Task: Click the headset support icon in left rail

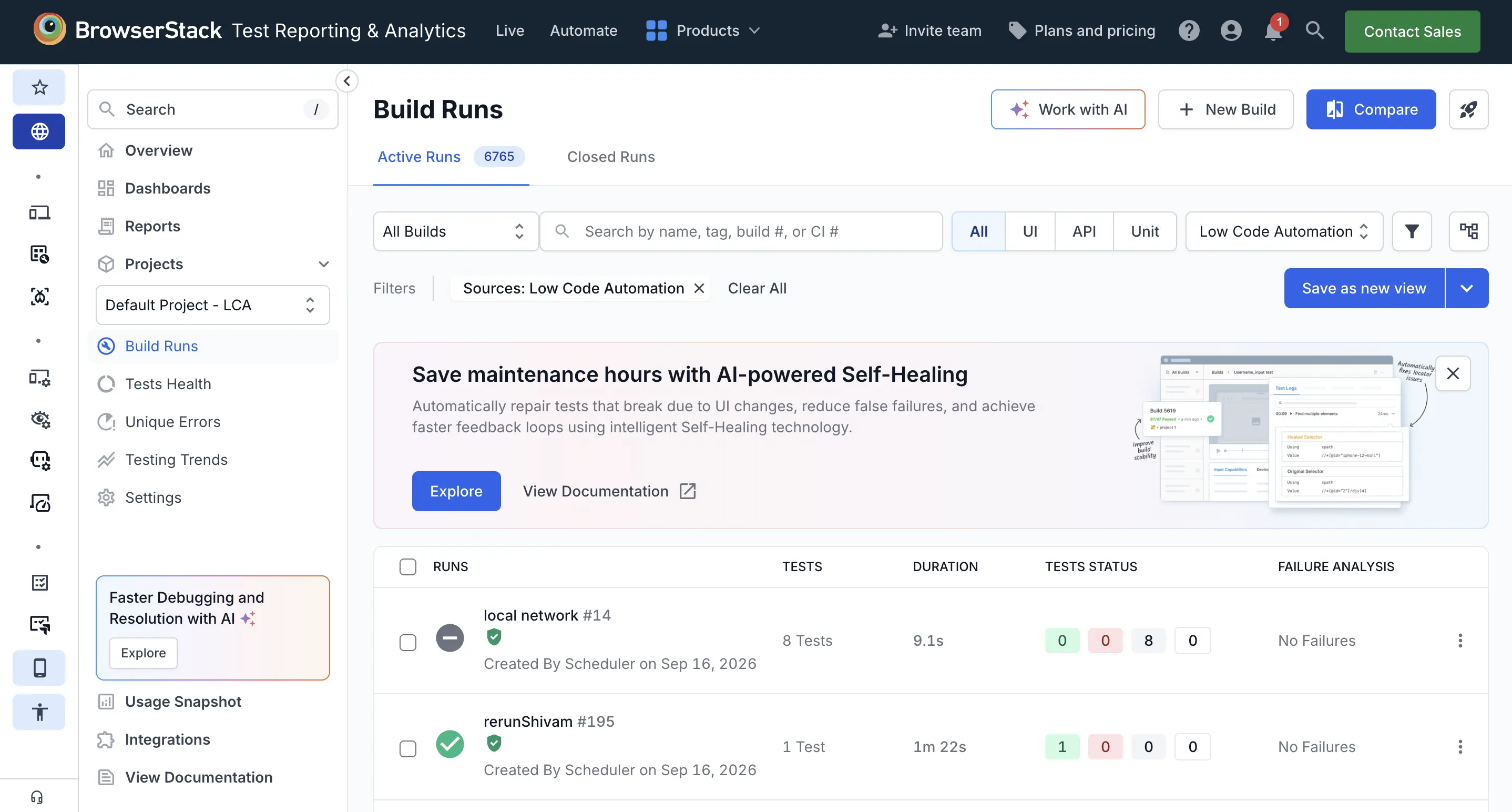Action: click(37, 797)
